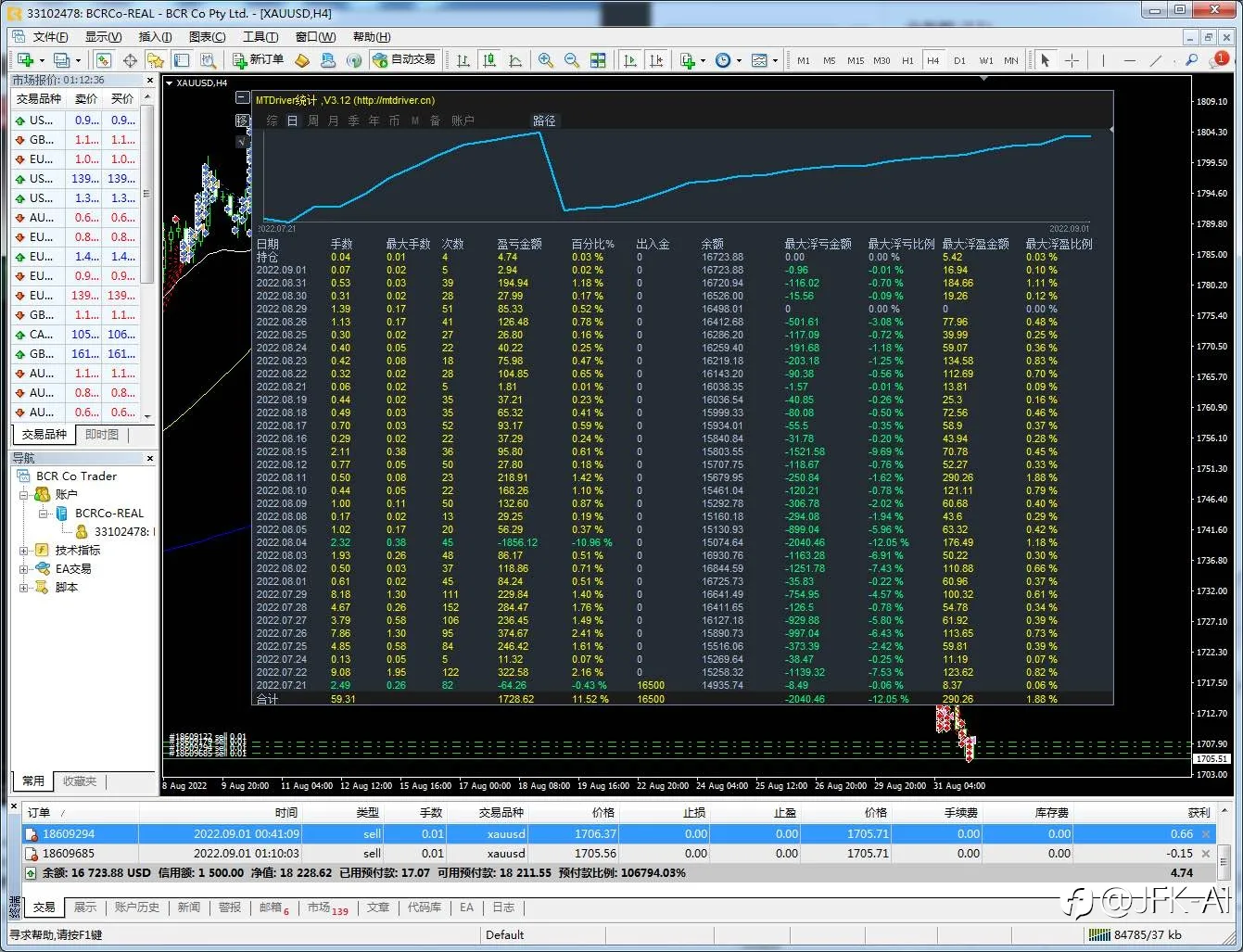This screenshot has width=1243, height=952.
Task: Open the 图表(C) menu
Action: point(207,37)
